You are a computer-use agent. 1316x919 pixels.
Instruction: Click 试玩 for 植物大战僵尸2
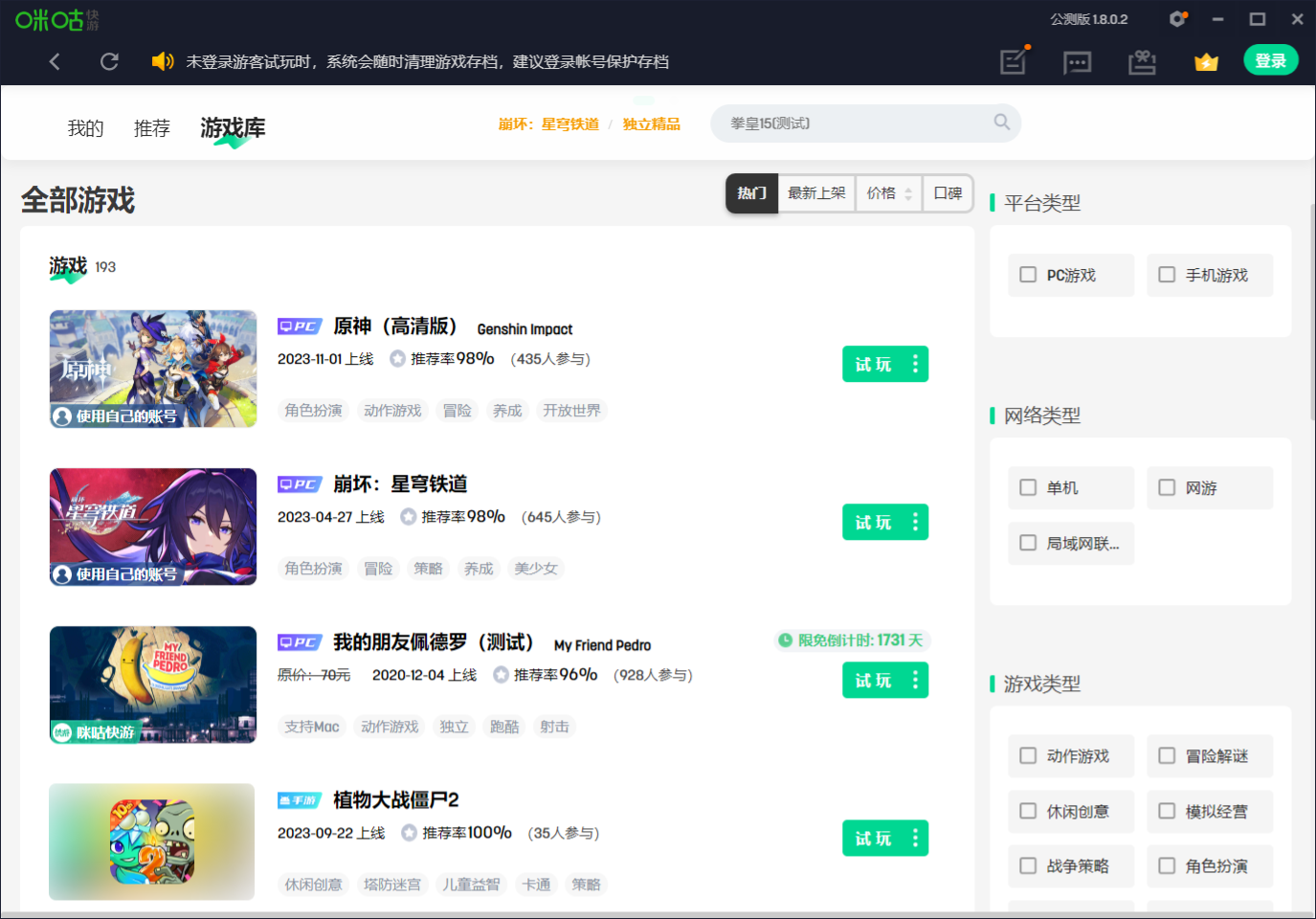tap(873, 838)
